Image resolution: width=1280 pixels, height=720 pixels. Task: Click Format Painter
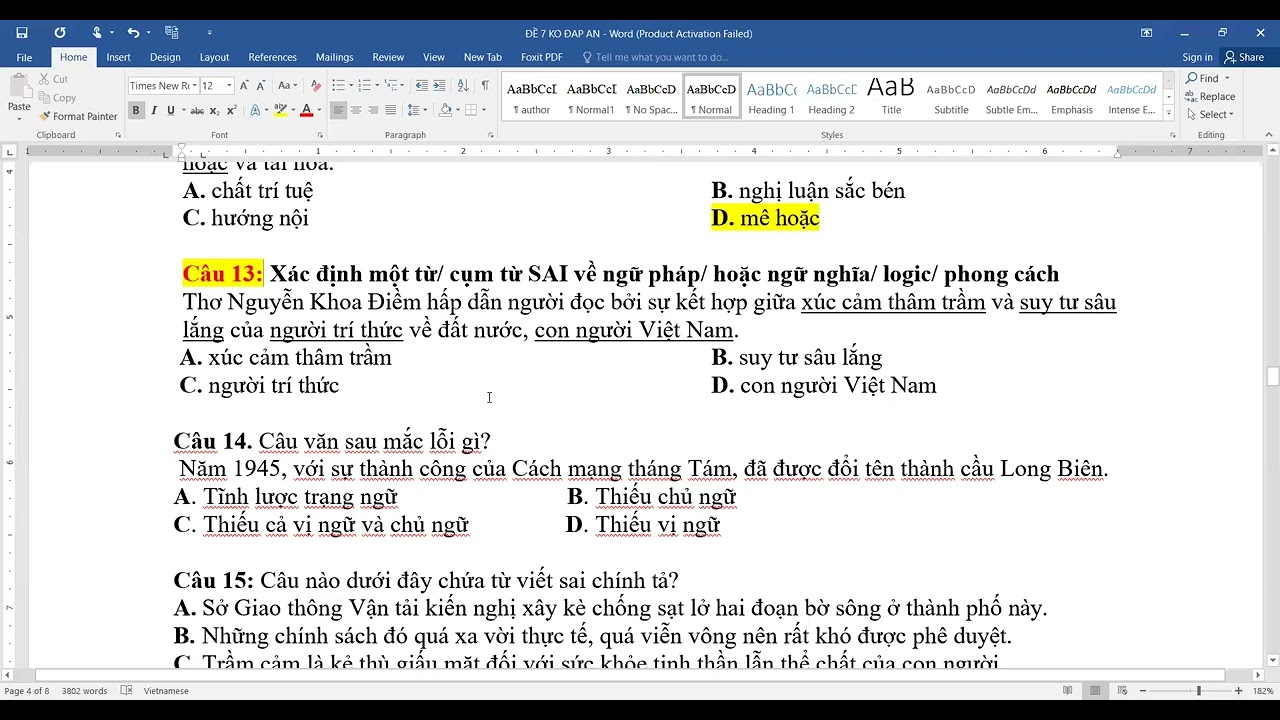click(x=77, y=116)
